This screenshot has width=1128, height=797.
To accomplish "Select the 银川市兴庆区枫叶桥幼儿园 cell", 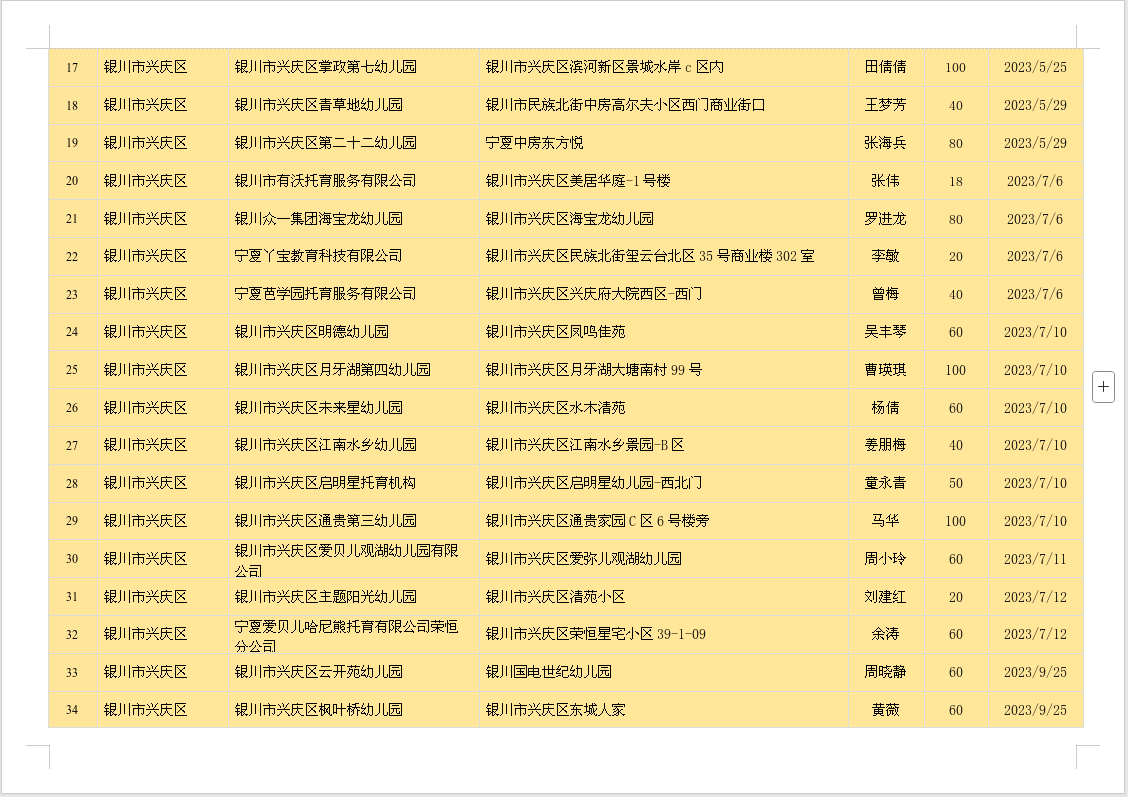I will tap(319, 710).
